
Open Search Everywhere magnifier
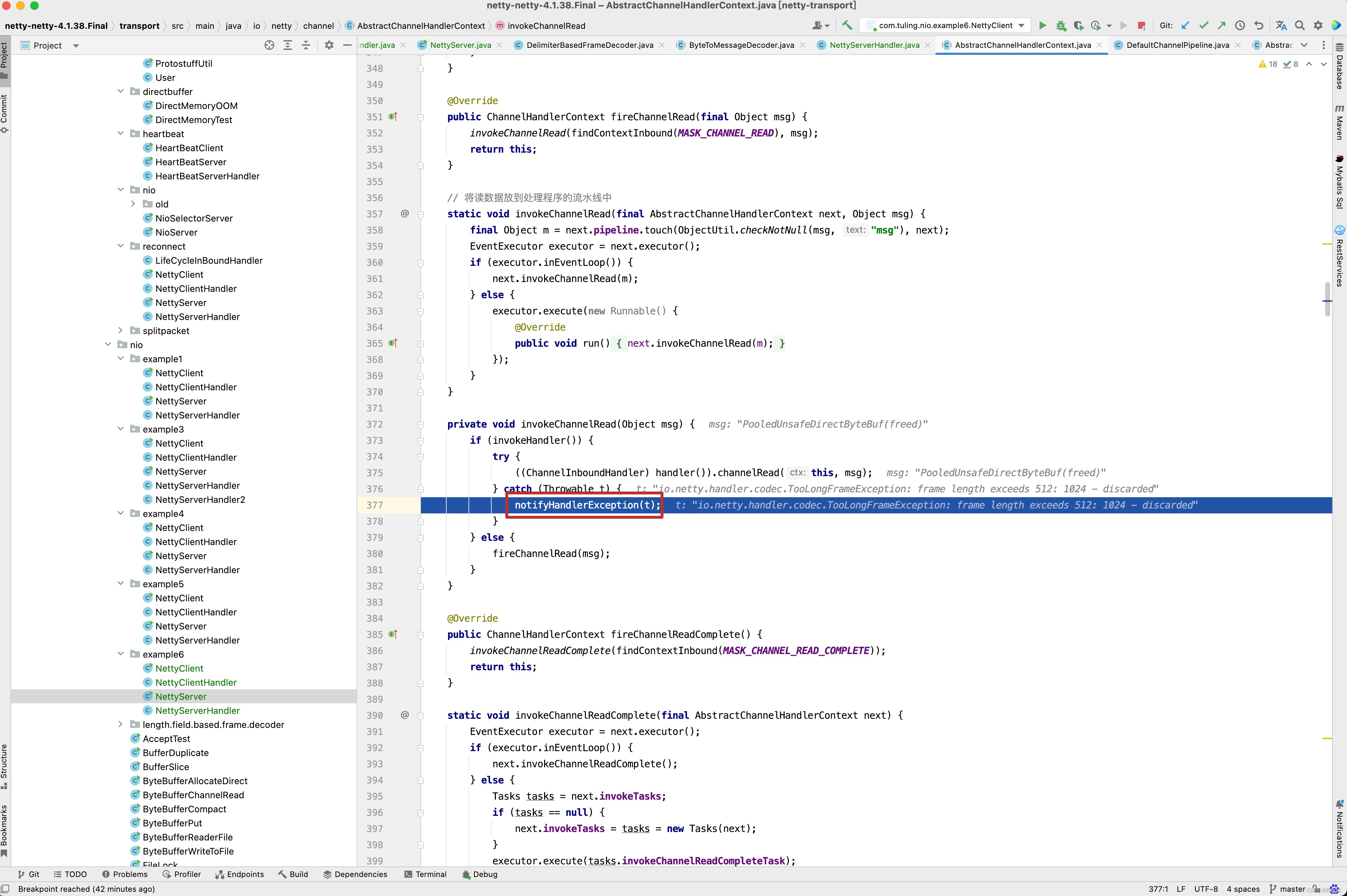(x=1300, y=26)
